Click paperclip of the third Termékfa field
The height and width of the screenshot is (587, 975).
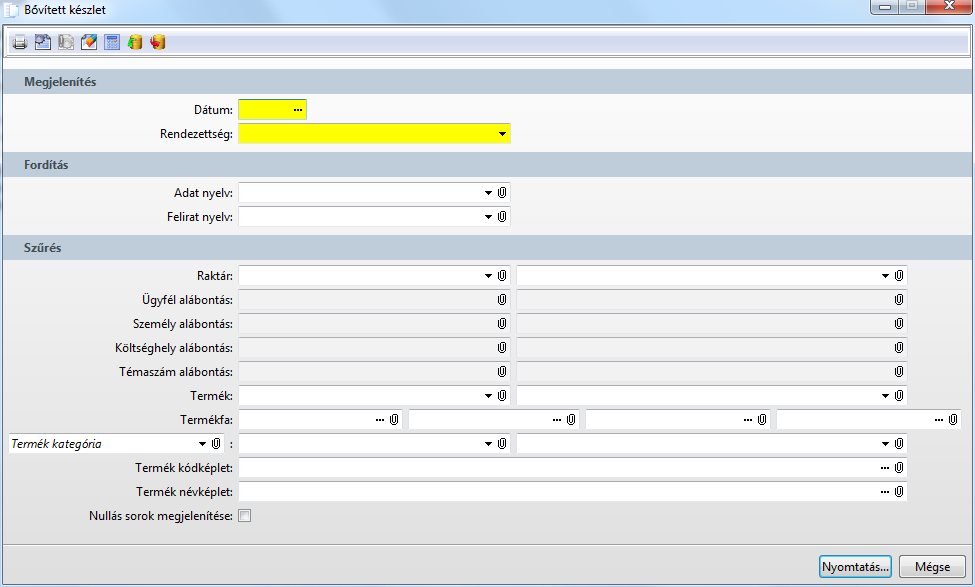click(762, 420)
